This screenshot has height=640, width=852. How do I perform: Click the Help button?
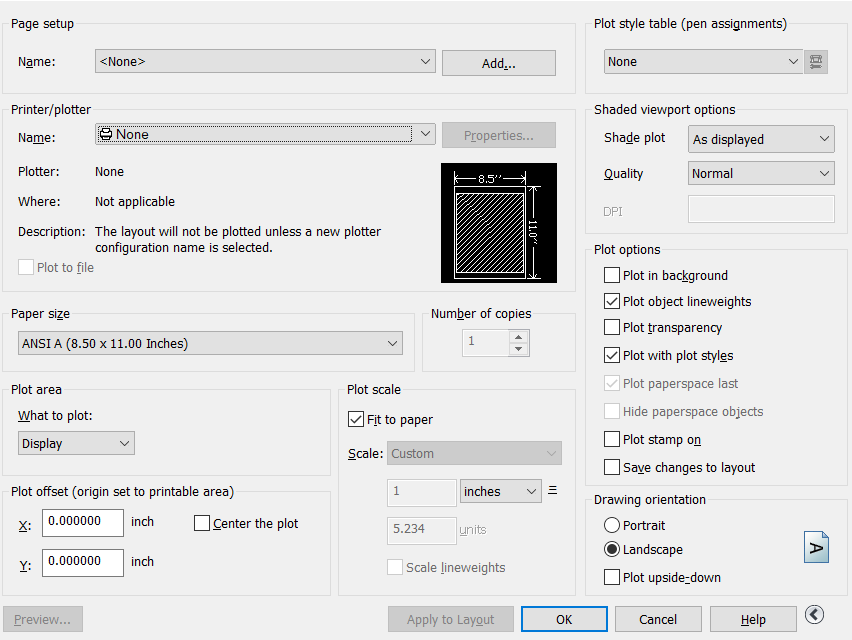(x=753, y=619)
